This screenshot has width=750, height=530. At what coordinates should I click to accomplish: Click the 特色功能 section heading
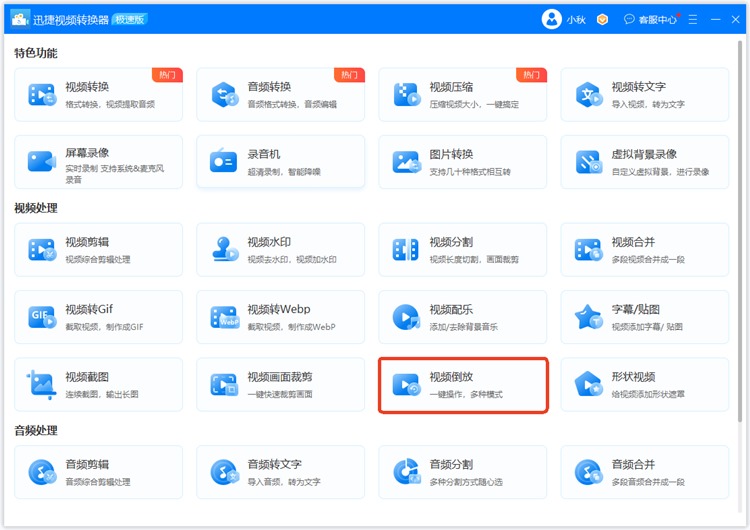coord(36,53)
